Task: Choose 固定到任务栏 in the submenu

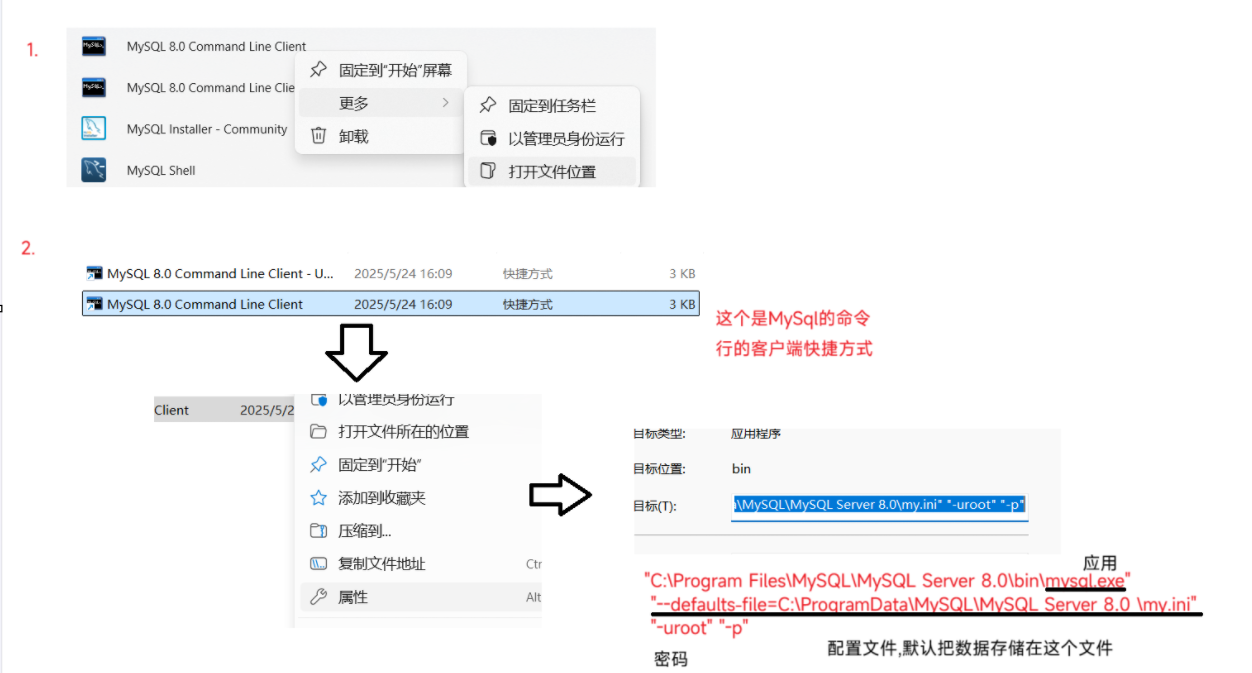Action: coord(552,105)
